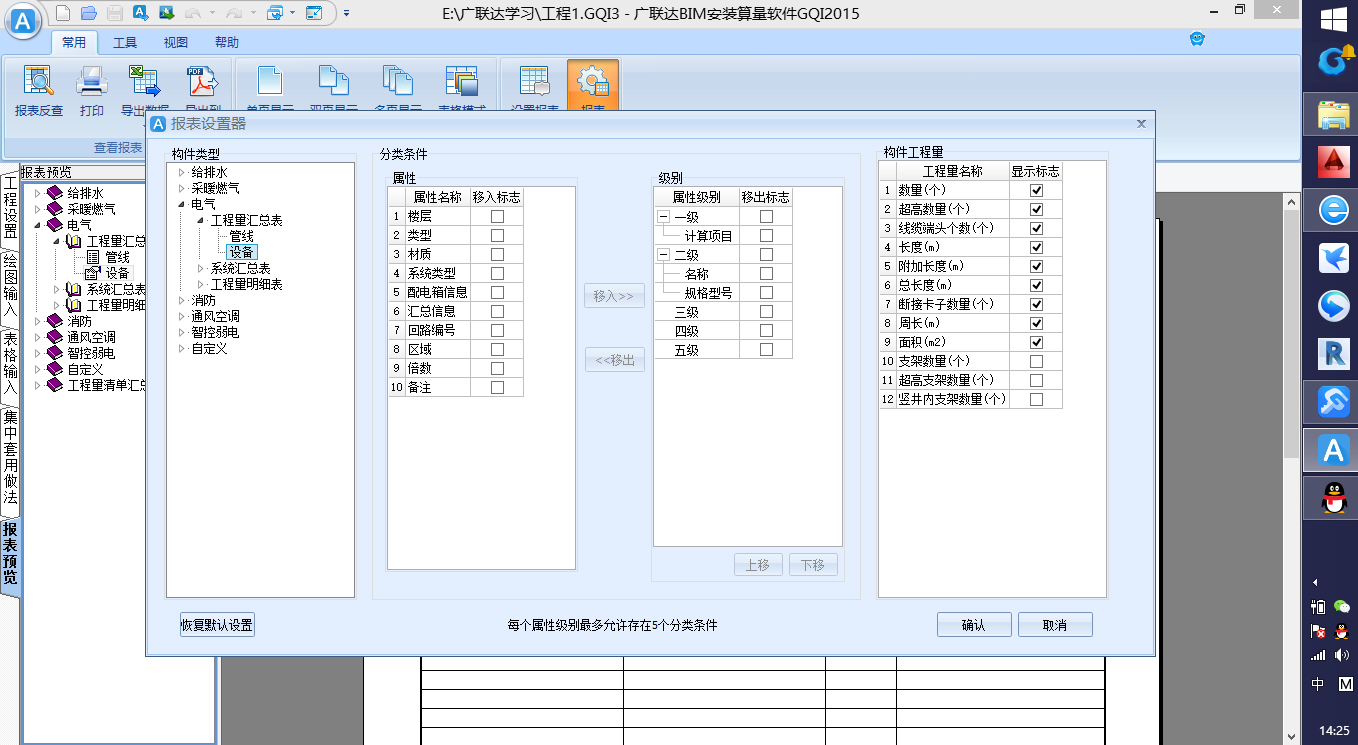Expand 给排水 in dialog component tree

182,172
